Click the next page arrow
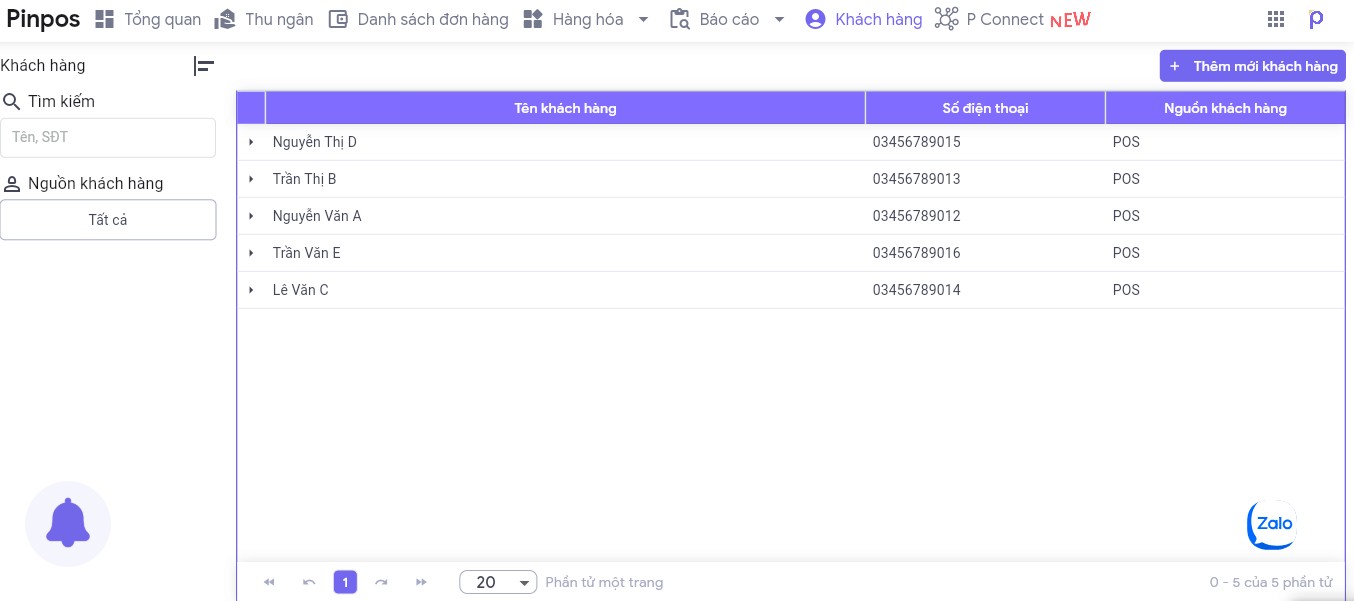Screen dimensions: 1354x601 tap(381, 582)
